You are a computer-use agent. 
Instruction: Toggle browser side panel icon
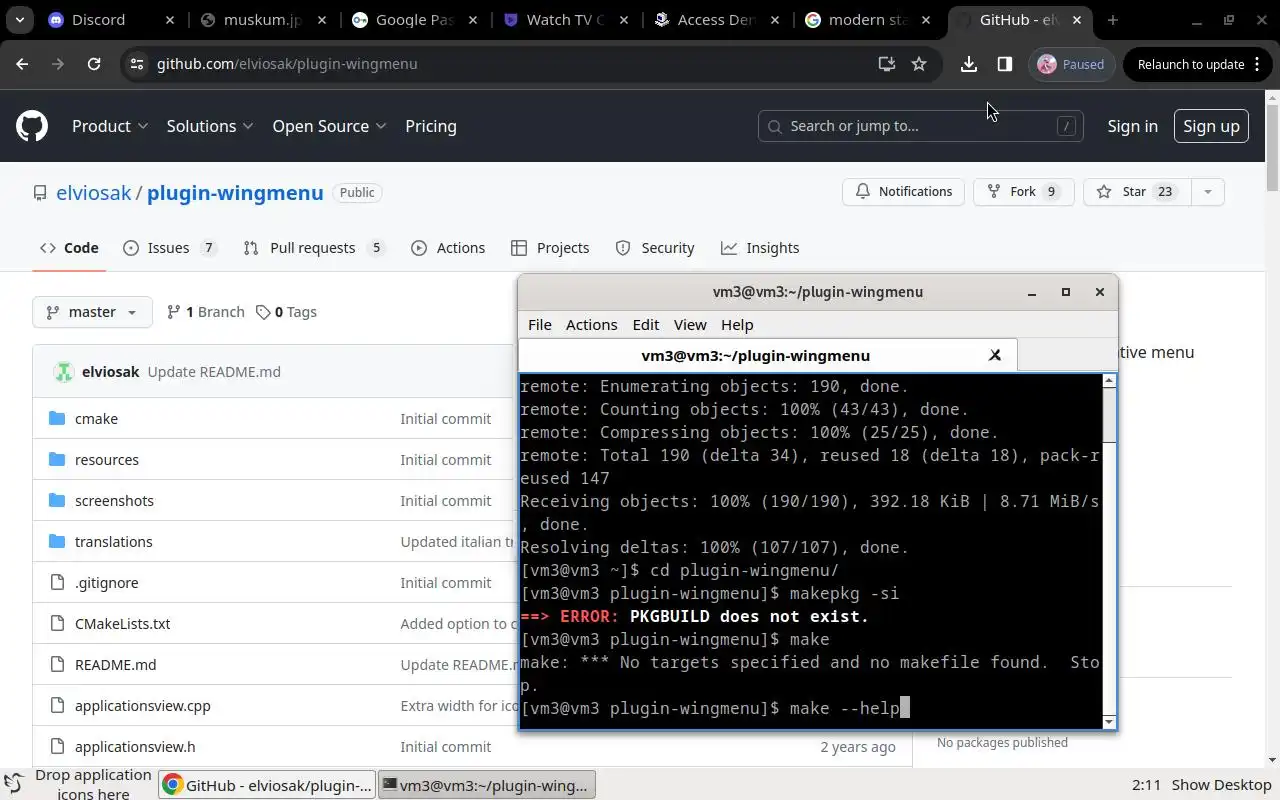point(1005,64)
